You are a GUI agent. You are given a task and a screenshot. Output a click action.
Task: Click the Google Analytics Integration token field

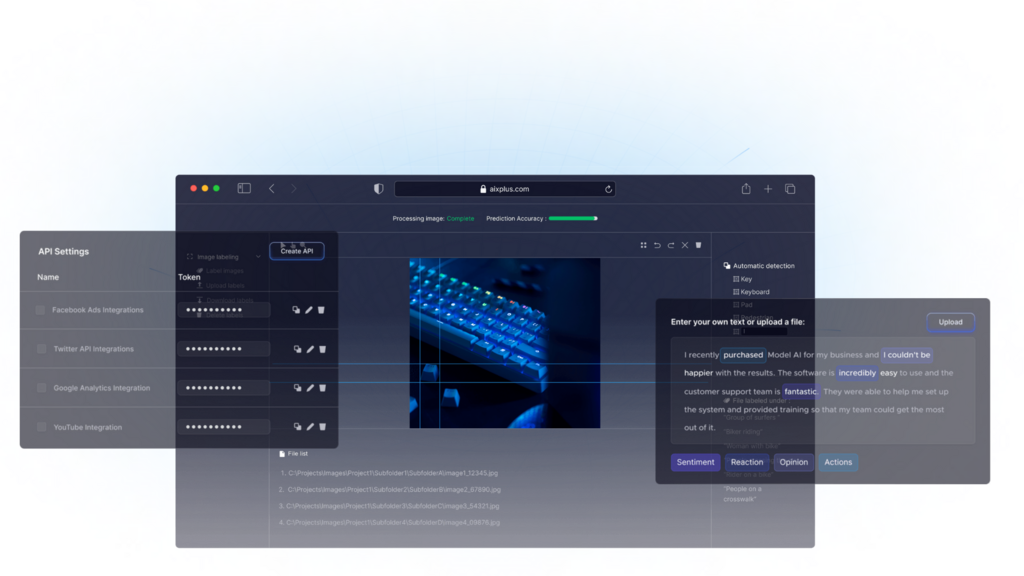(223, 388)
